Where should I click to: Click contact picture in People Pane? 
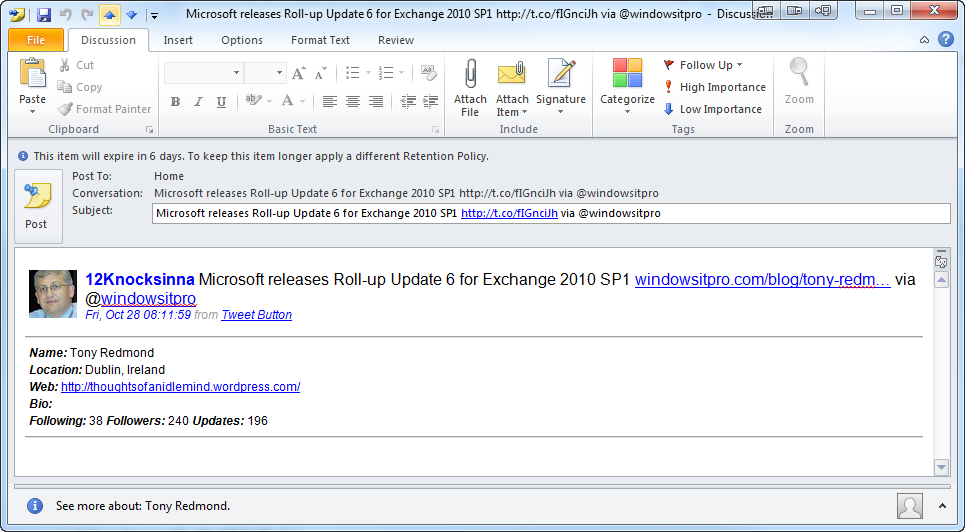910,506
